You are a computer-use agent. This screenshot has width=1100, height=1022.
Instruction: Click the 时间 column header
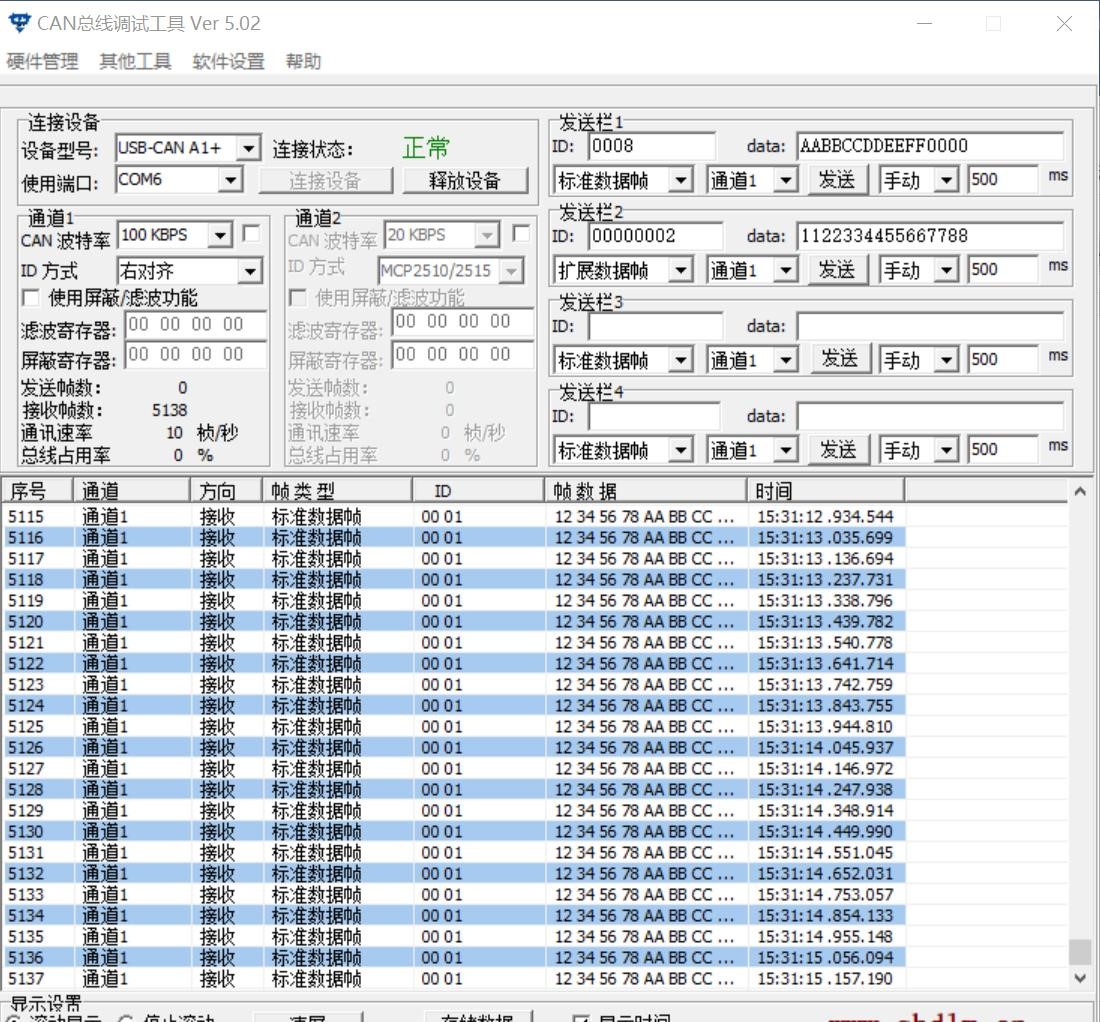(826, 491)
